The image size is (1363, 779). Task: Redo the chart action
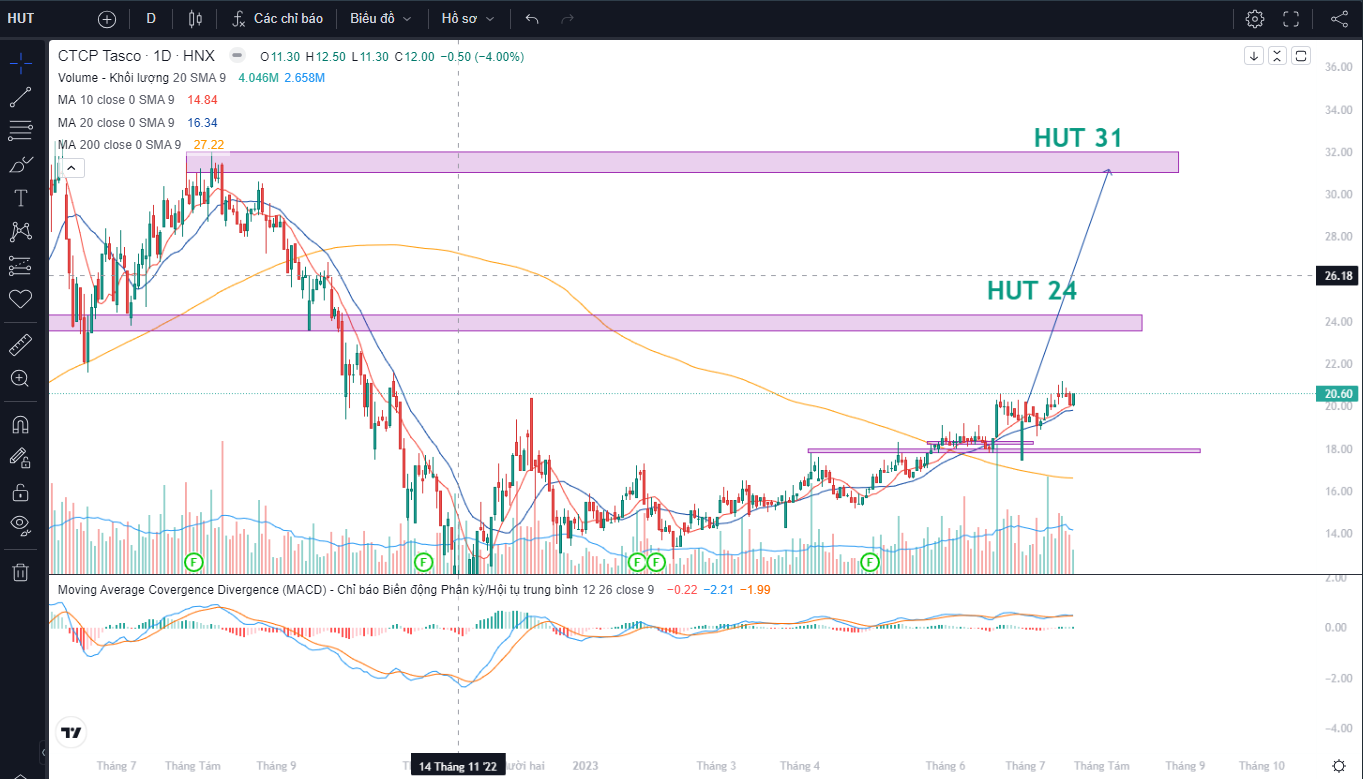click(567, 18)
